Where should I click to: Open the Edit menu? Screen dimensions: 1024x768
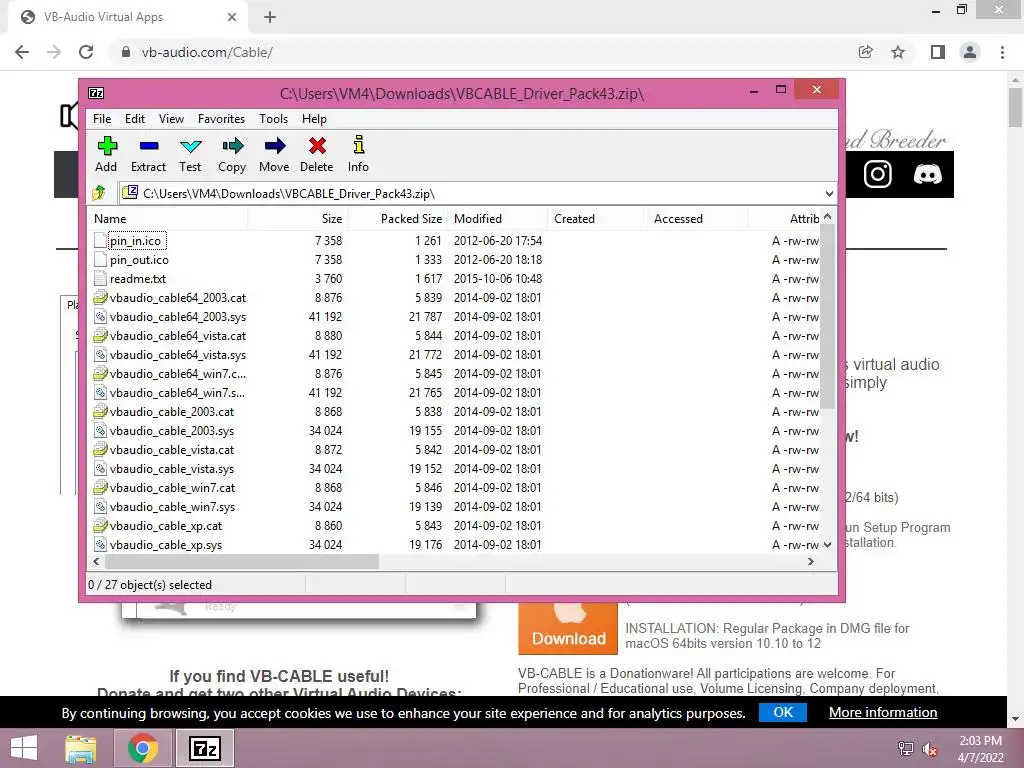click(135, 119)
